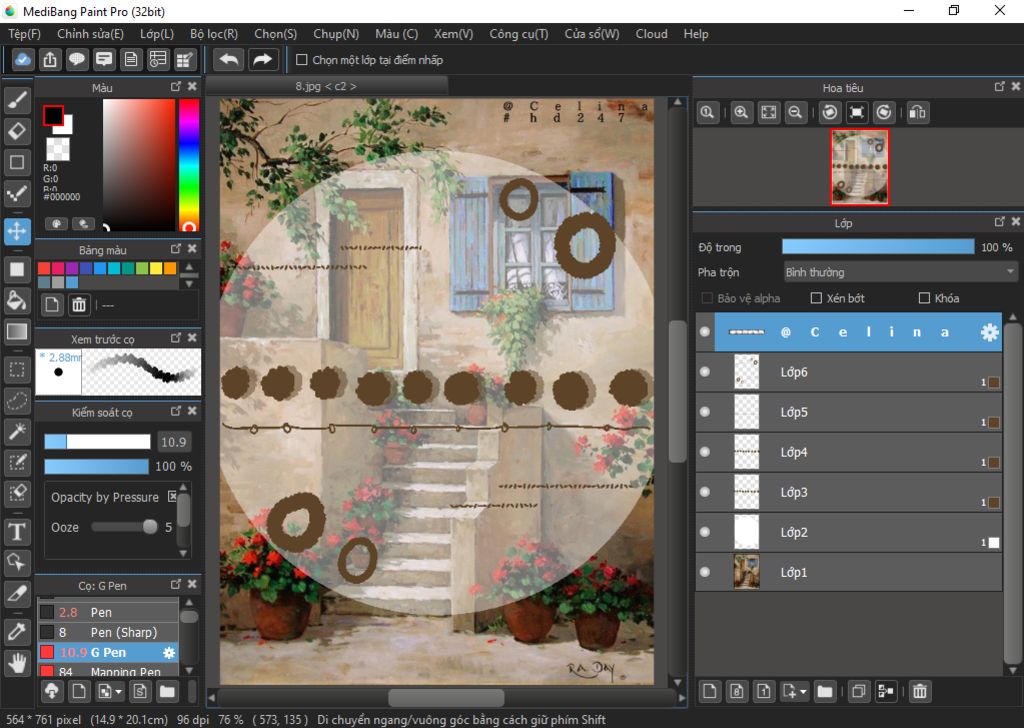Pop out the 'Cọ: G Pen' brush panel

pos(176,584)
